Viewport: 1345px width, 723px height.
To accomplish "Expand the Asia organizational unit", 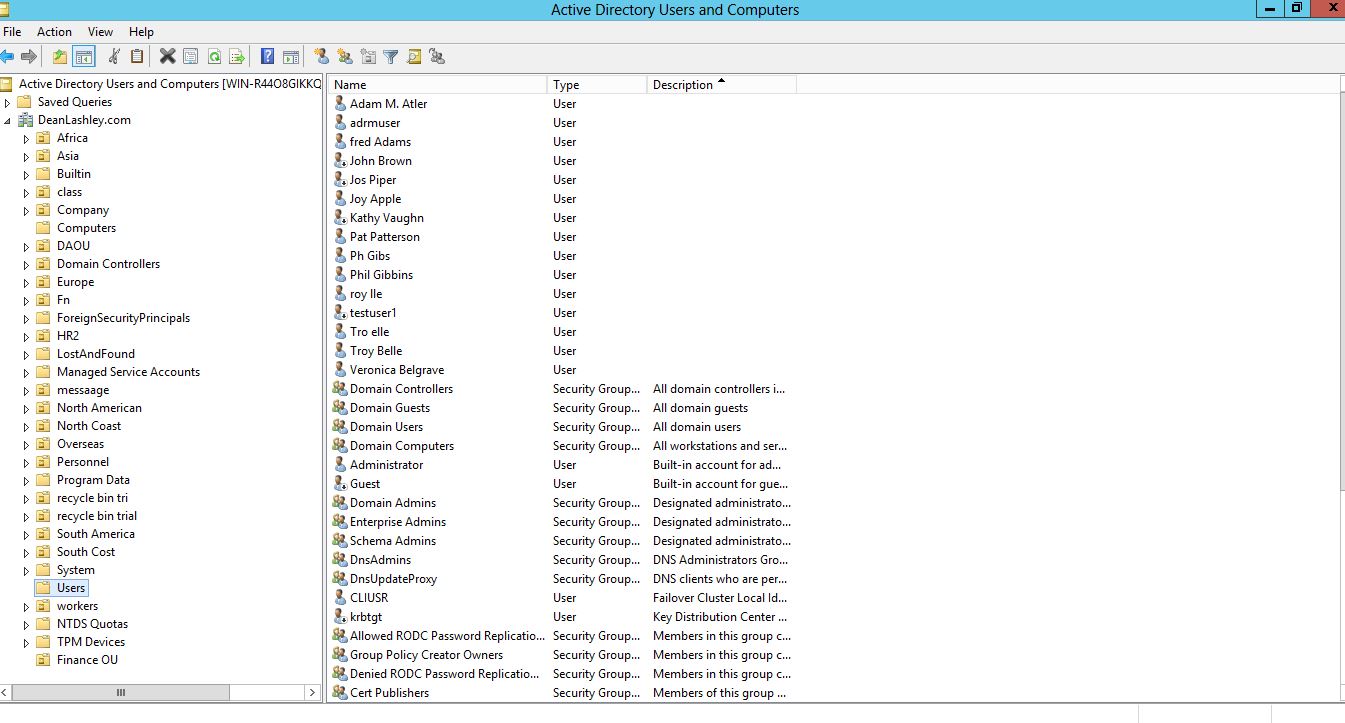I will pyautogui.click(x=27, y=156).
